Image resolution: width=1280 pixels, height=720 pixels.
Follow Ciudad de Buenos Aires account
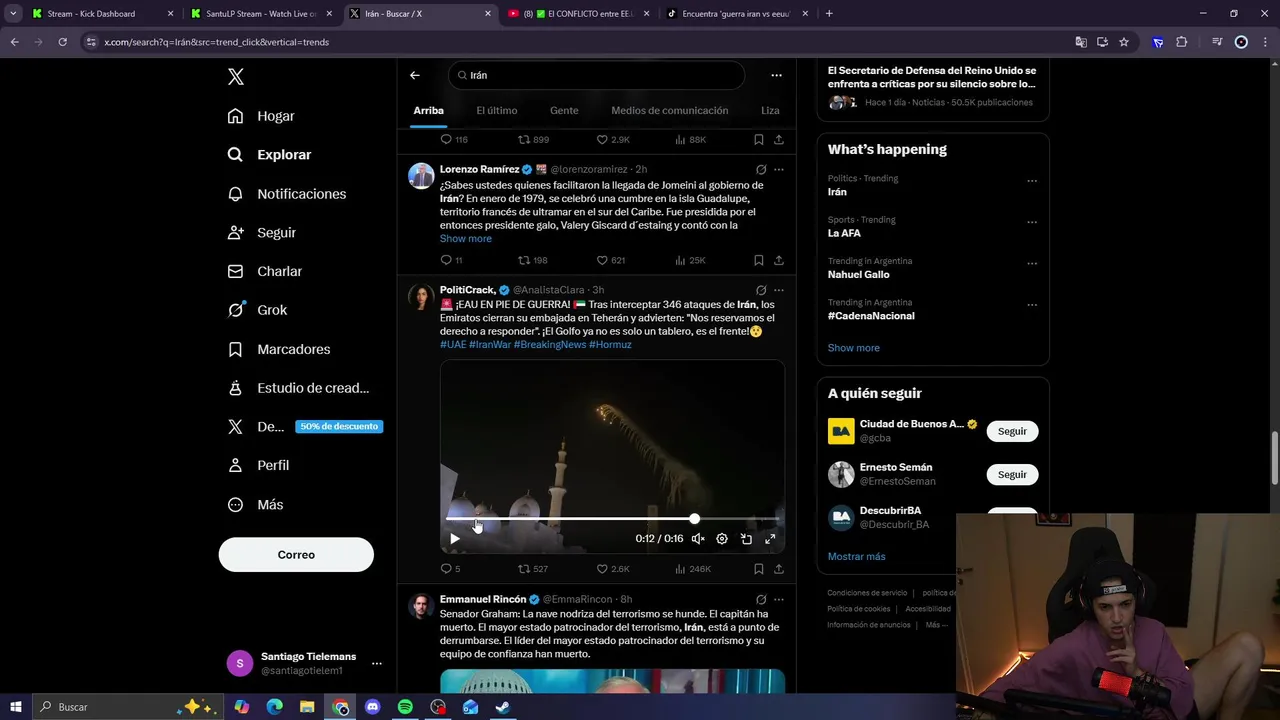coord(1012,431)
